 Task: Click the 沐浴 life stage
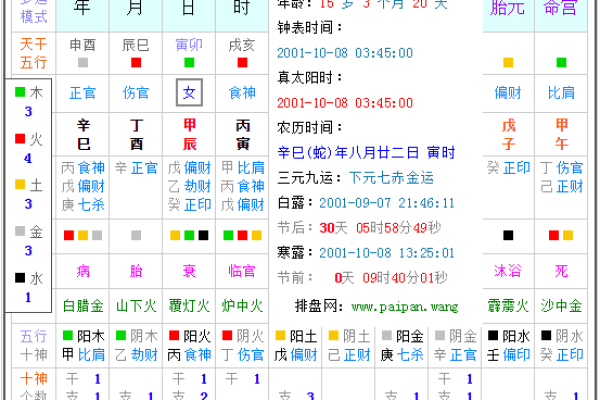point(508,271)
